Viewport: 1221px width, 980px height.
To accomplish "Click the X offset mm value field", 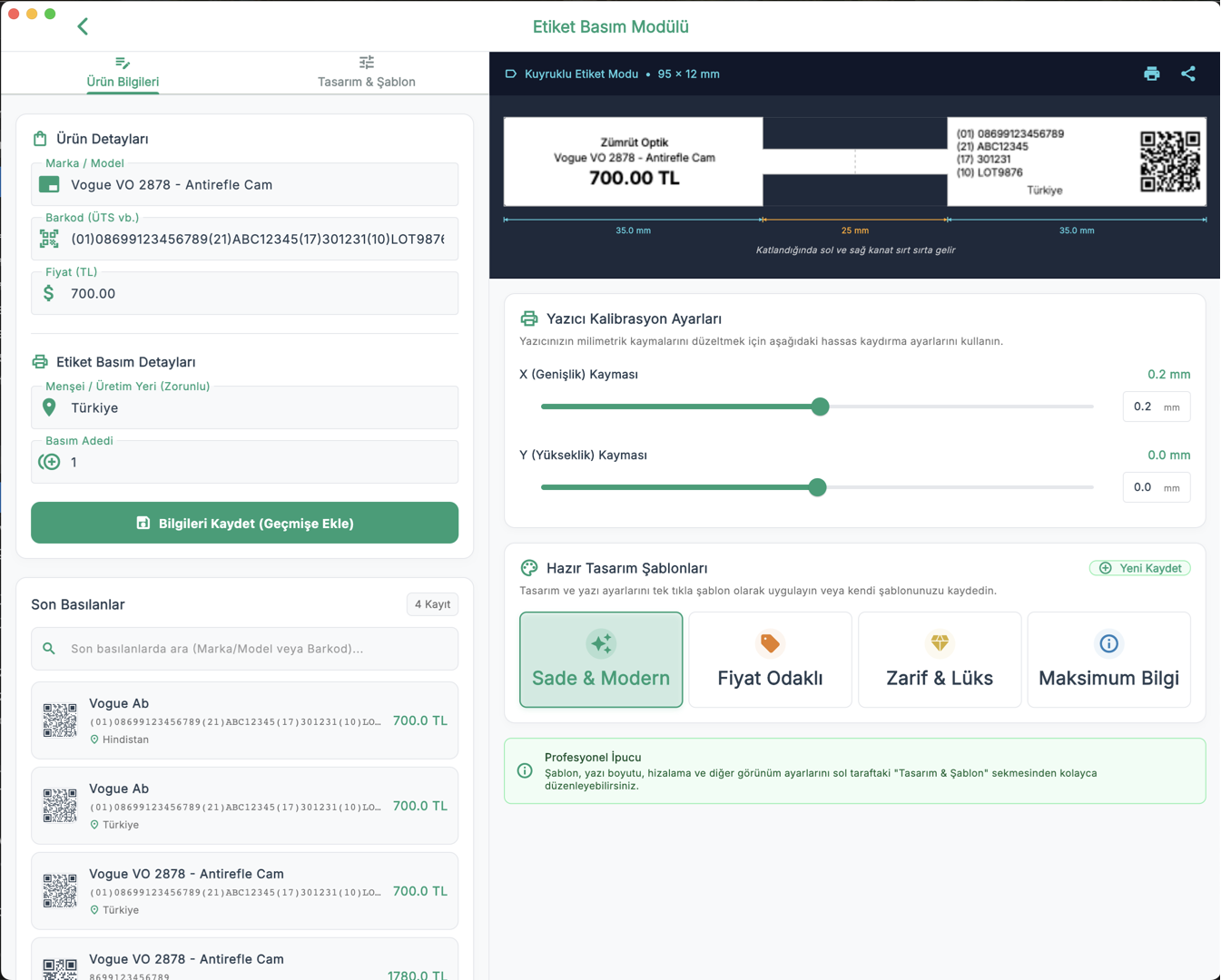I will 1157,407.
